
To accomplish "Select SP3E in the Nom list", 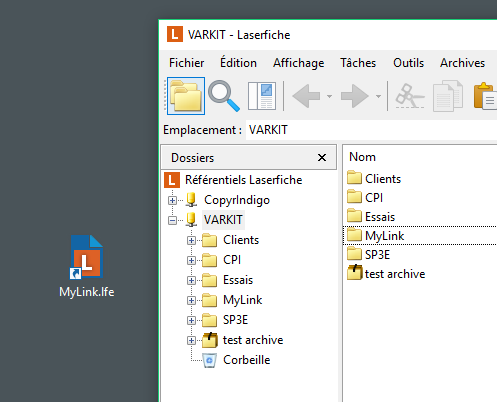I will coord(377,255).
